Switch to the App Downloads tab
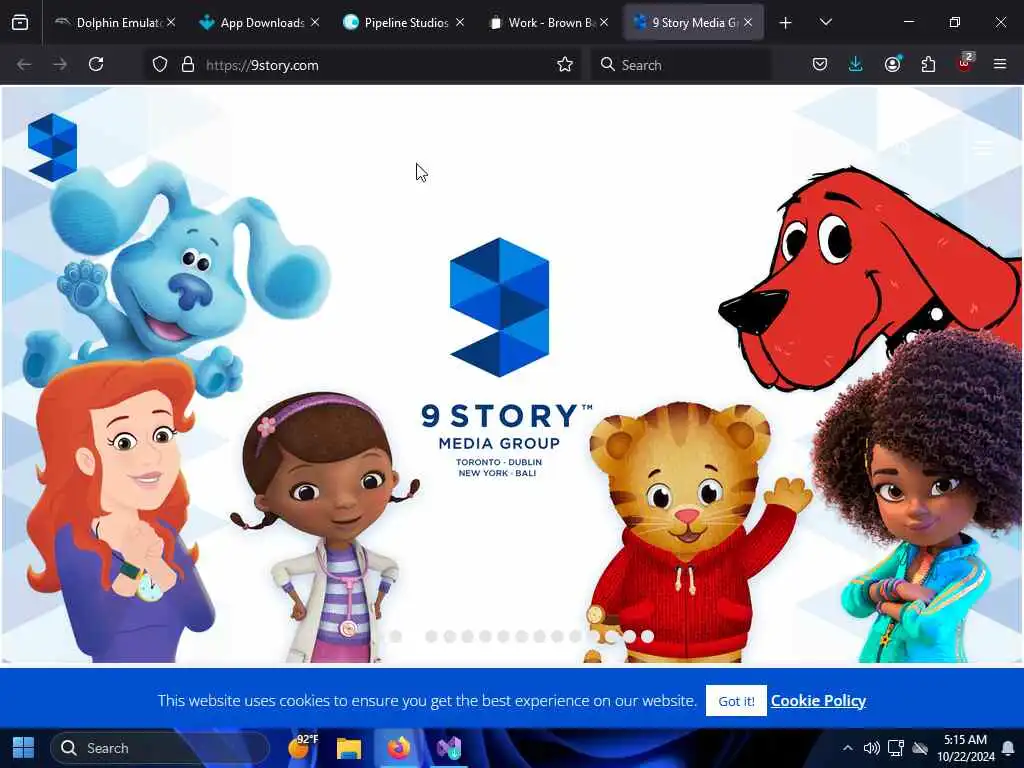The height and width of the screenshot is (768, 1024). pyautogui.click(x=259, y=23)
